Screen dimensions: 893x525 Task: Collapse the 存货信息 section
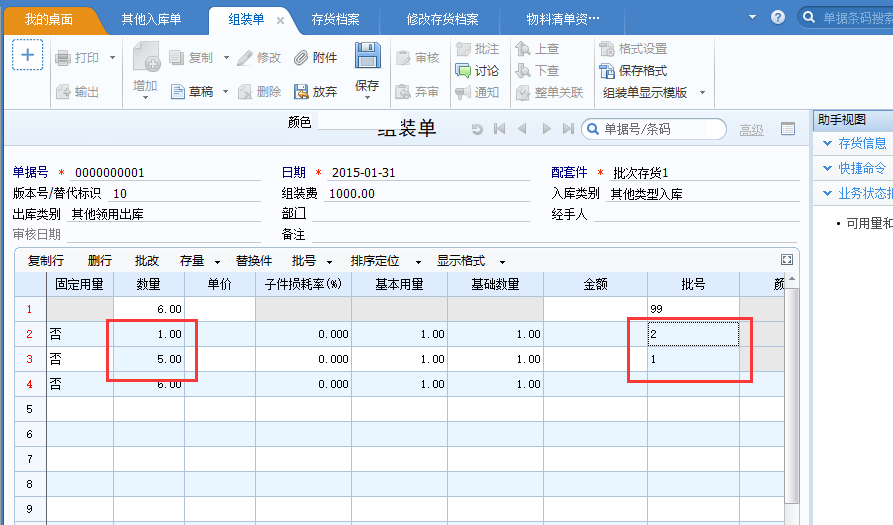(x=828, y=143)
